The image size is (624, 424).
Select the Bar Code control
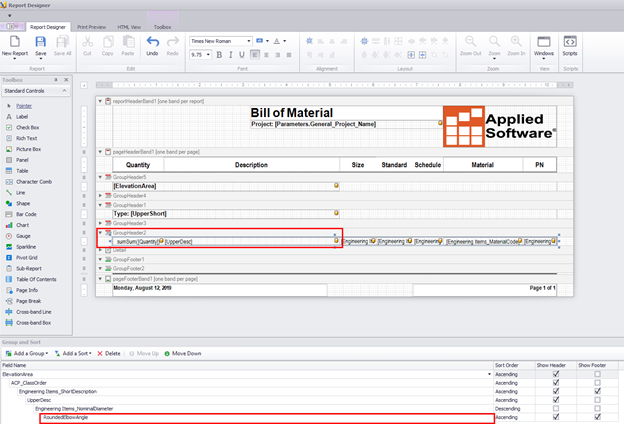pos(27,213)
